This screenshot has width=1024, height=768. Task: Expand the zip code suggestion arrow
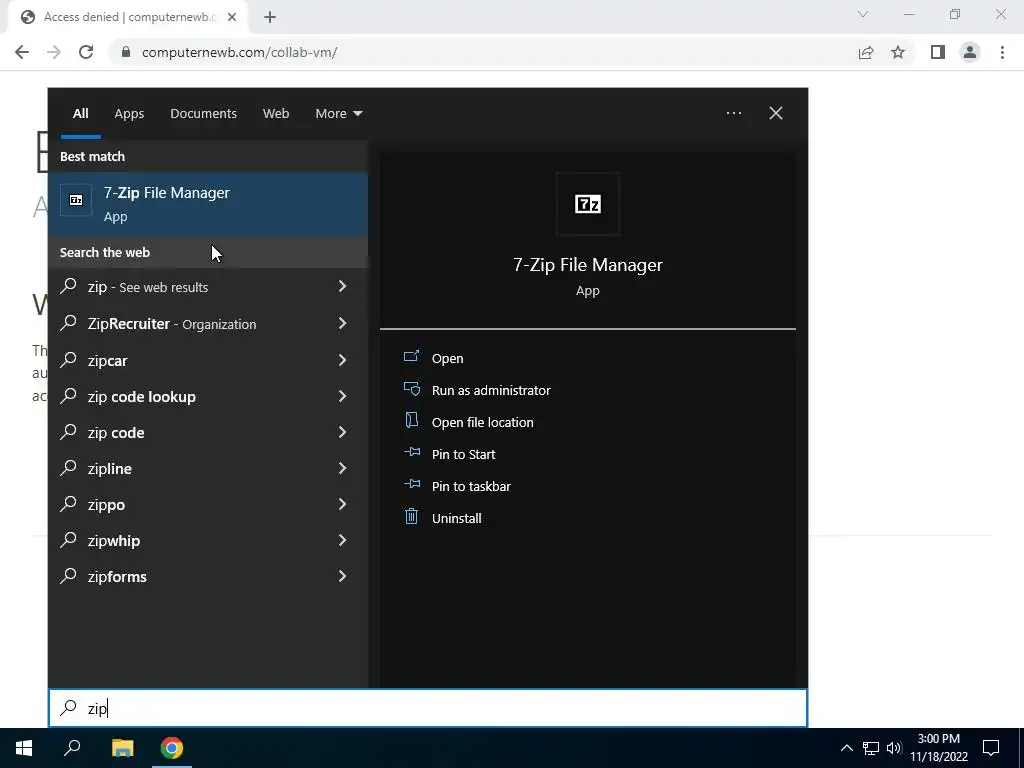point(342,432)
